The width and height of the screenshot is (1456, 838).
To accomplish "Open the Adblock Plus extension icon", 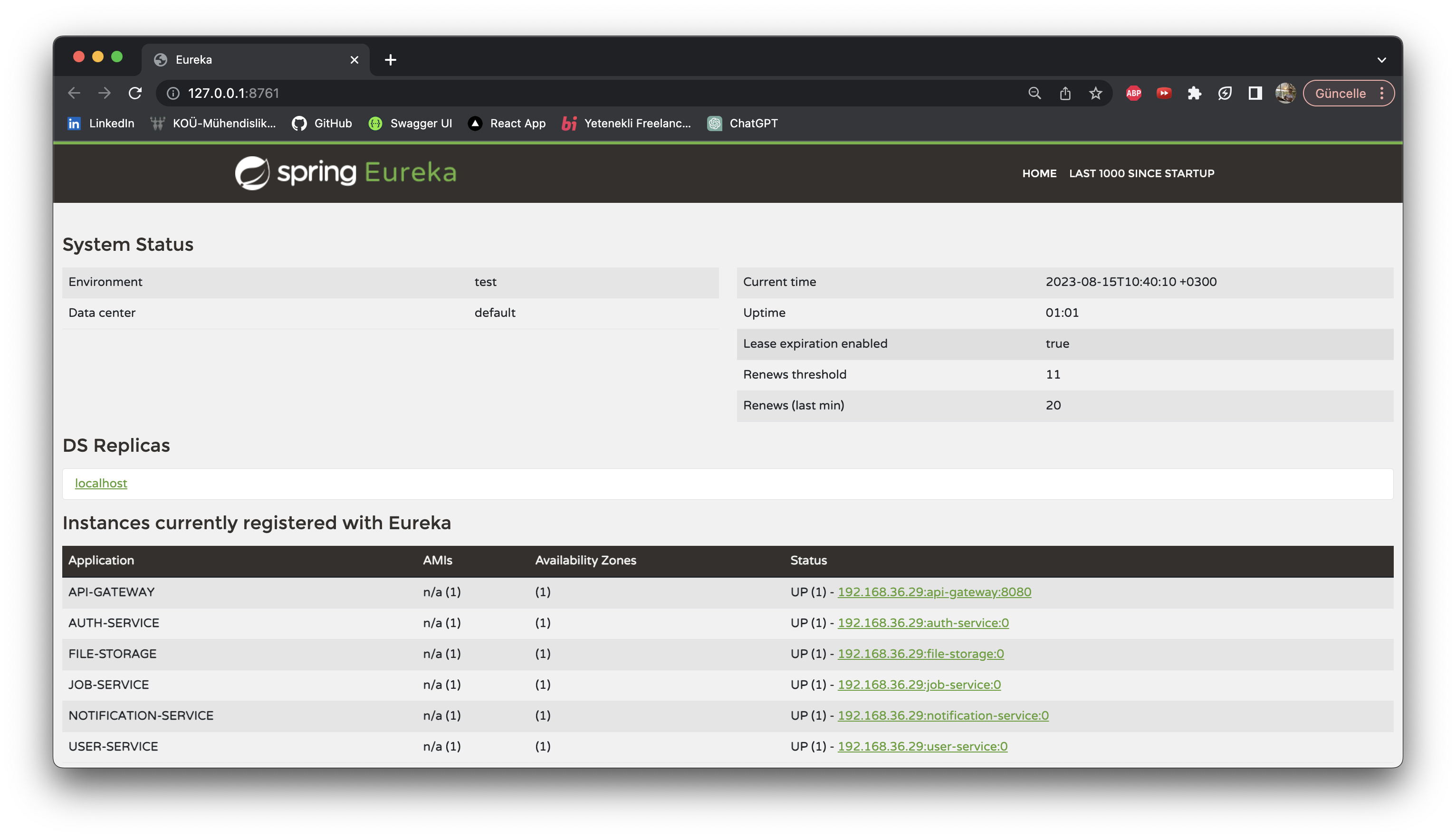I will 1133,93.
